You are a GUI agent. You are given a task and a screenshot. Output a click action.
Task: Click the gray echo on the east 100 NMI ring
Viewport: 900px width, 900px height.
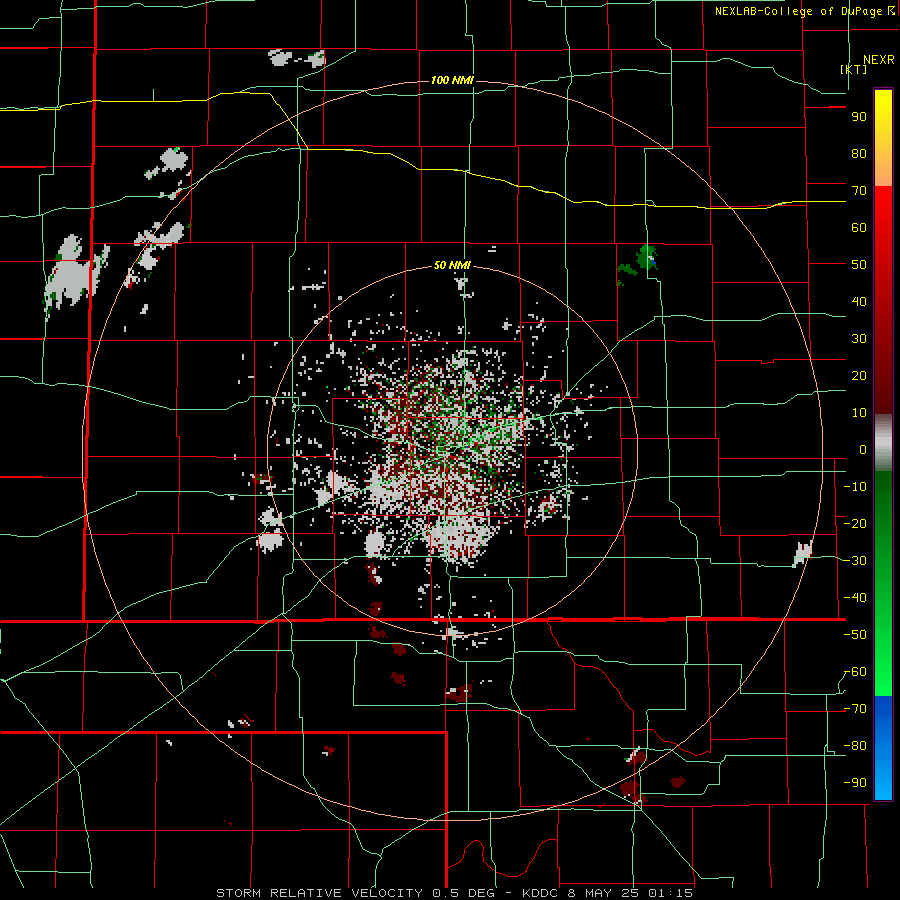click(x=802, y=553)
